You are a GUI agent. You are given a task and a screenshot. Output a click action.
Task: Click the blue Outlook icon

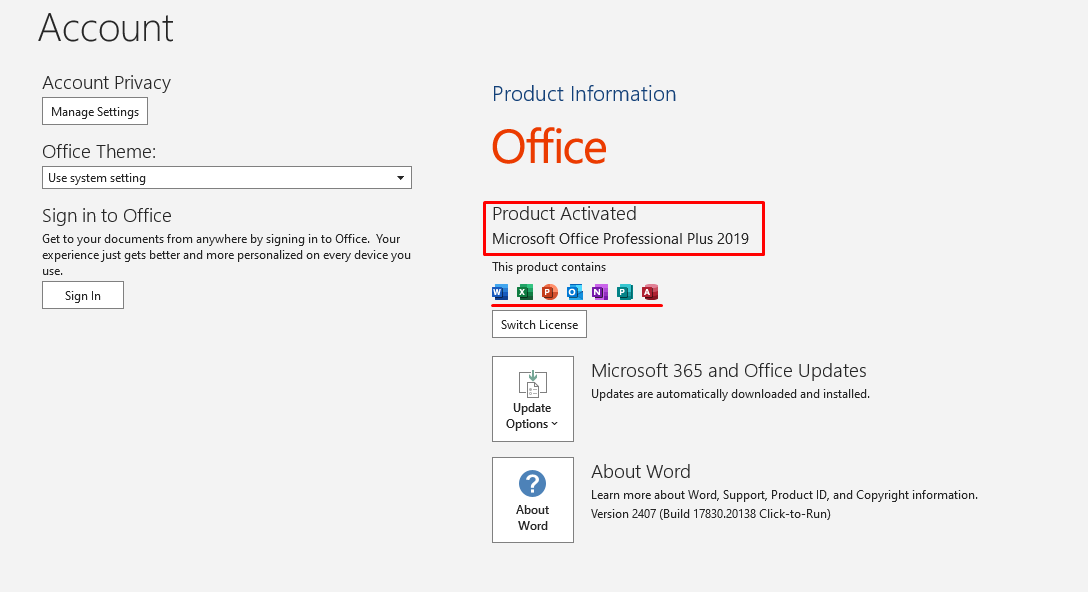[x=575, y=292]
